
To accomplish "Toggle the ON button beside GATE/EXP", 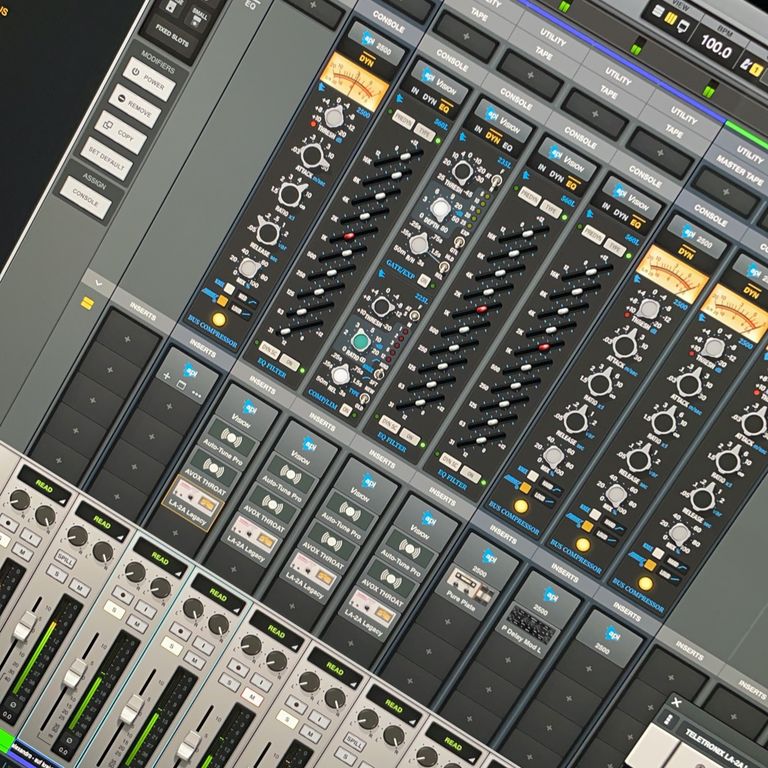I will 424,282.
